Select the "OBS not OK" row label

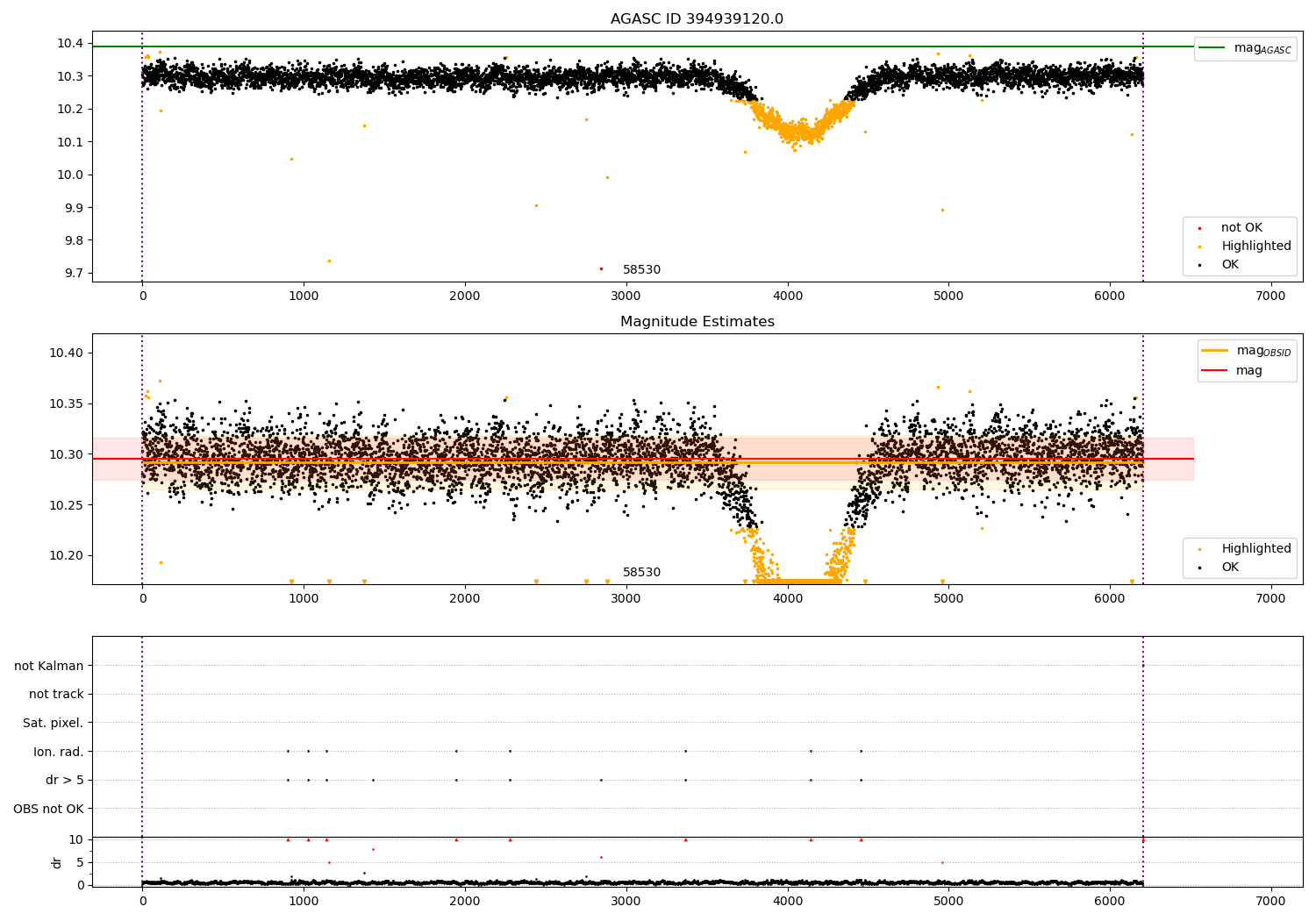[48, 809]
